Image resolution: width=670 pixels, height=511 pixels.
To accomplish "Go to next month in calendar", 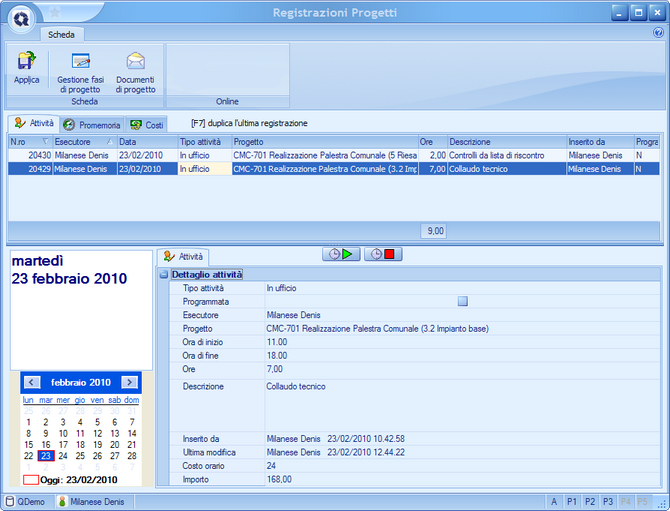I will coord(129,382).
